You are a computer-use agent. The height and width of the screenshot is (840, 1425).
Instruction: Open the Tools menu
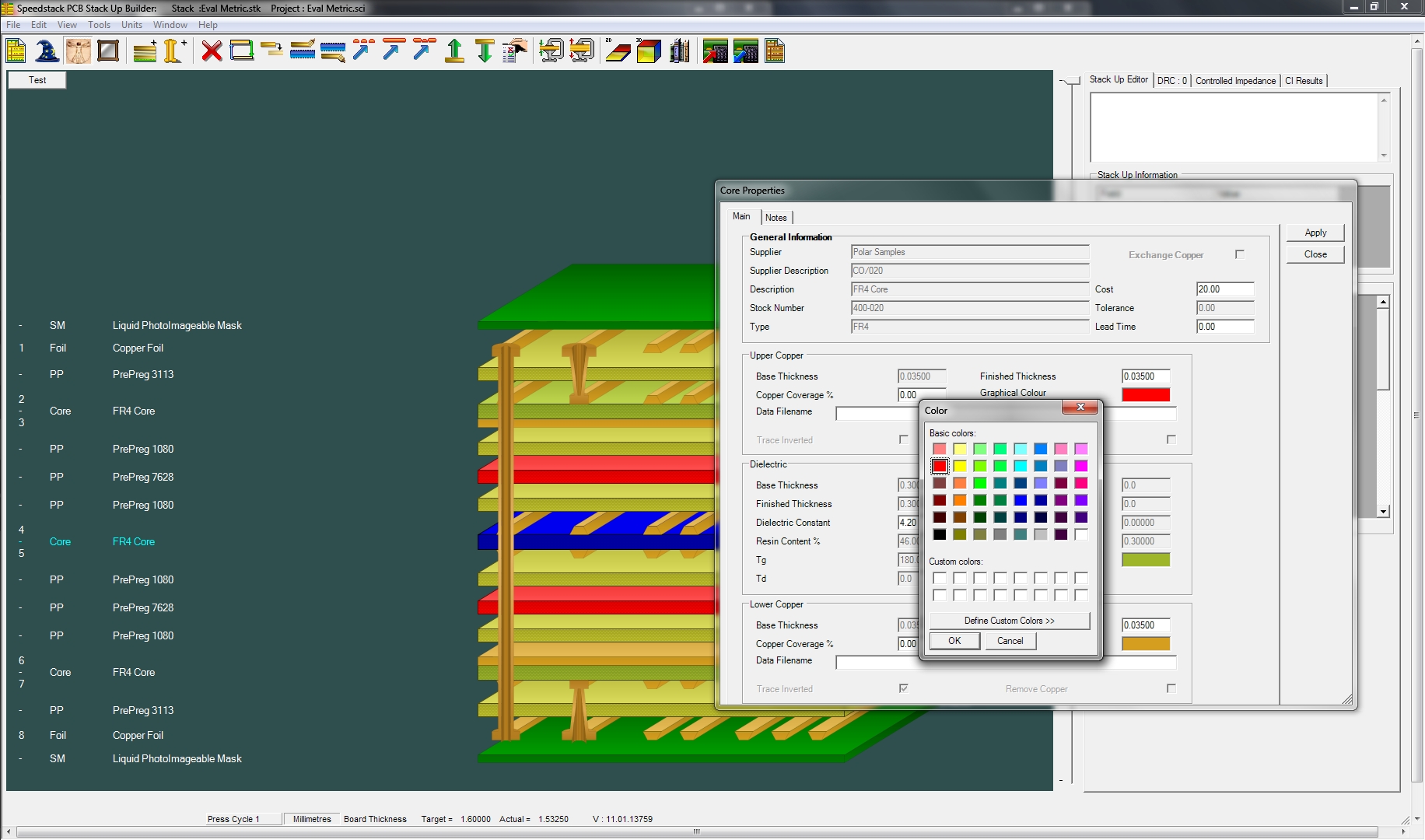pyautogui.click(x=99, y=25)
